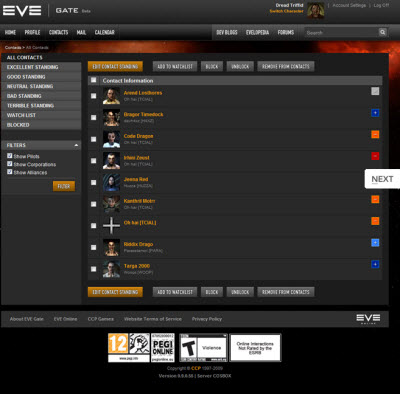The height and width of the screenshot is (394, 400).
Task: Click the orange standing icon for Code Dragon
Action: point(375,134)
